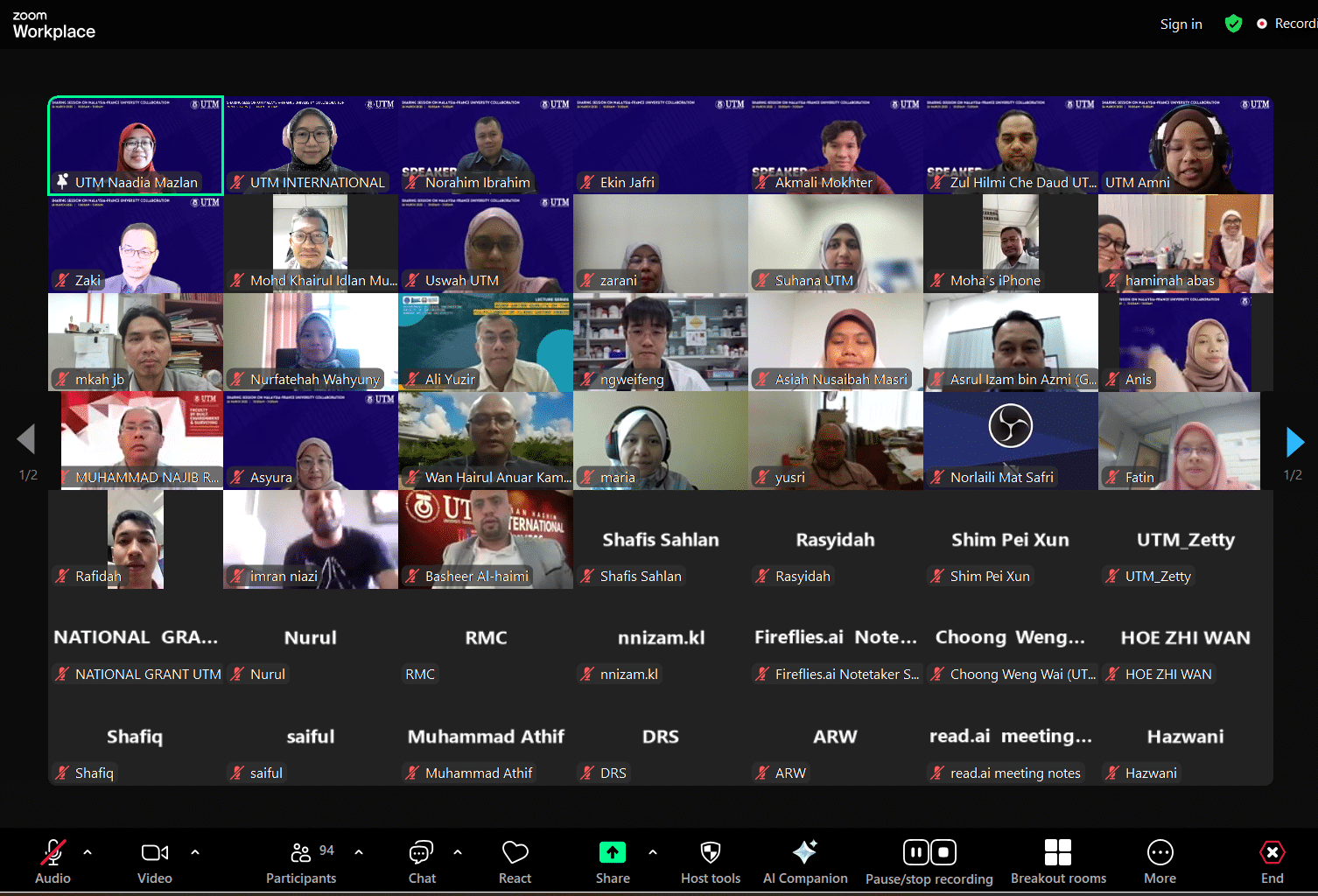Select Mohd Khairul Idlan video tile

311,244
